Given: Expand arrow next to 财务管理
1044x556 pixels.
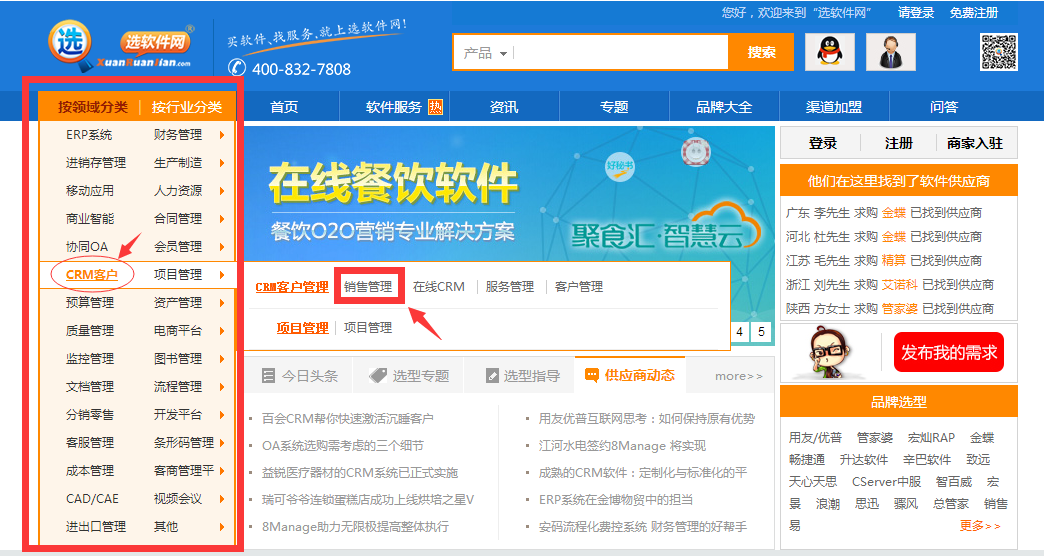Looking at the screenshot, I should click(222, 135).
